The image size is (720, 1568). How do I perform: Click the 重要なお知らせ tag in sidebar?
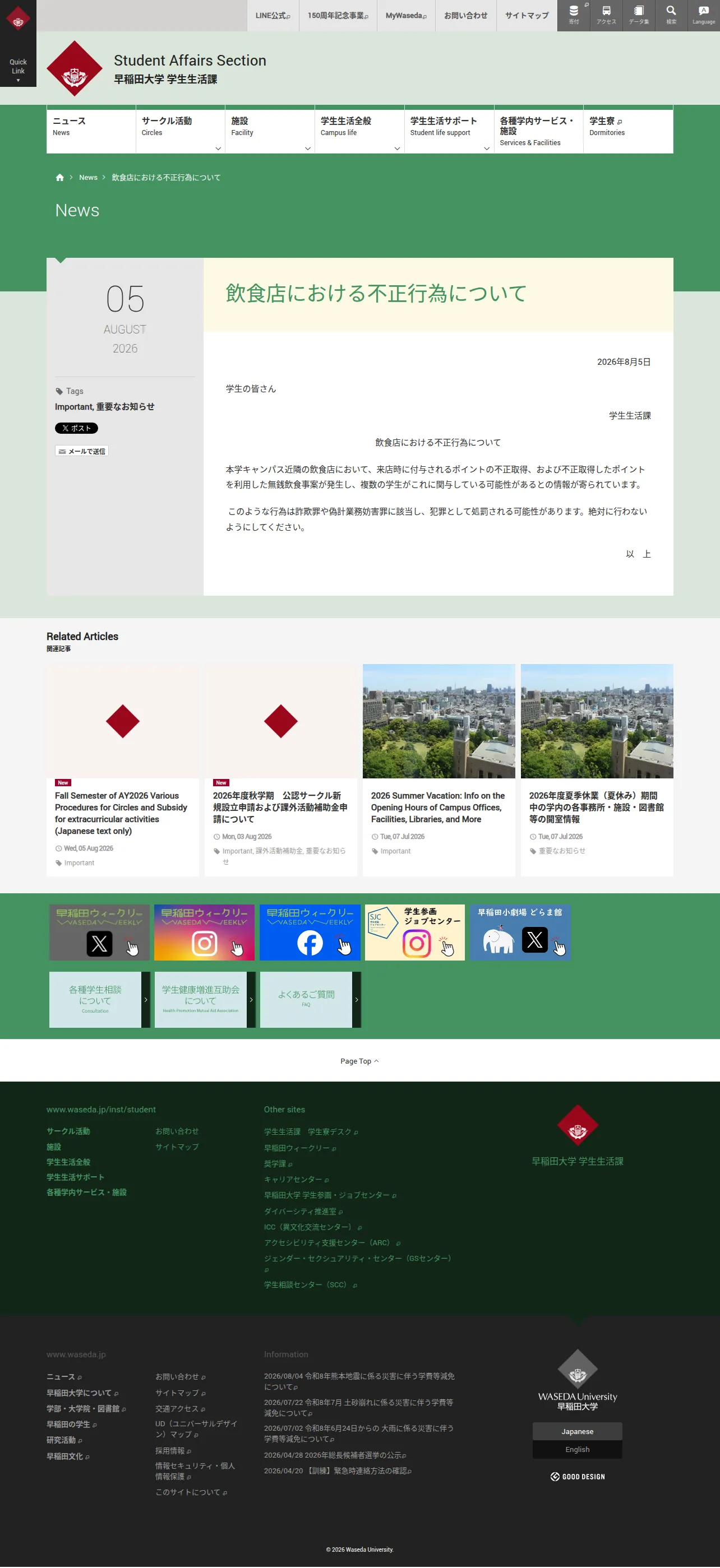[126, 407]
